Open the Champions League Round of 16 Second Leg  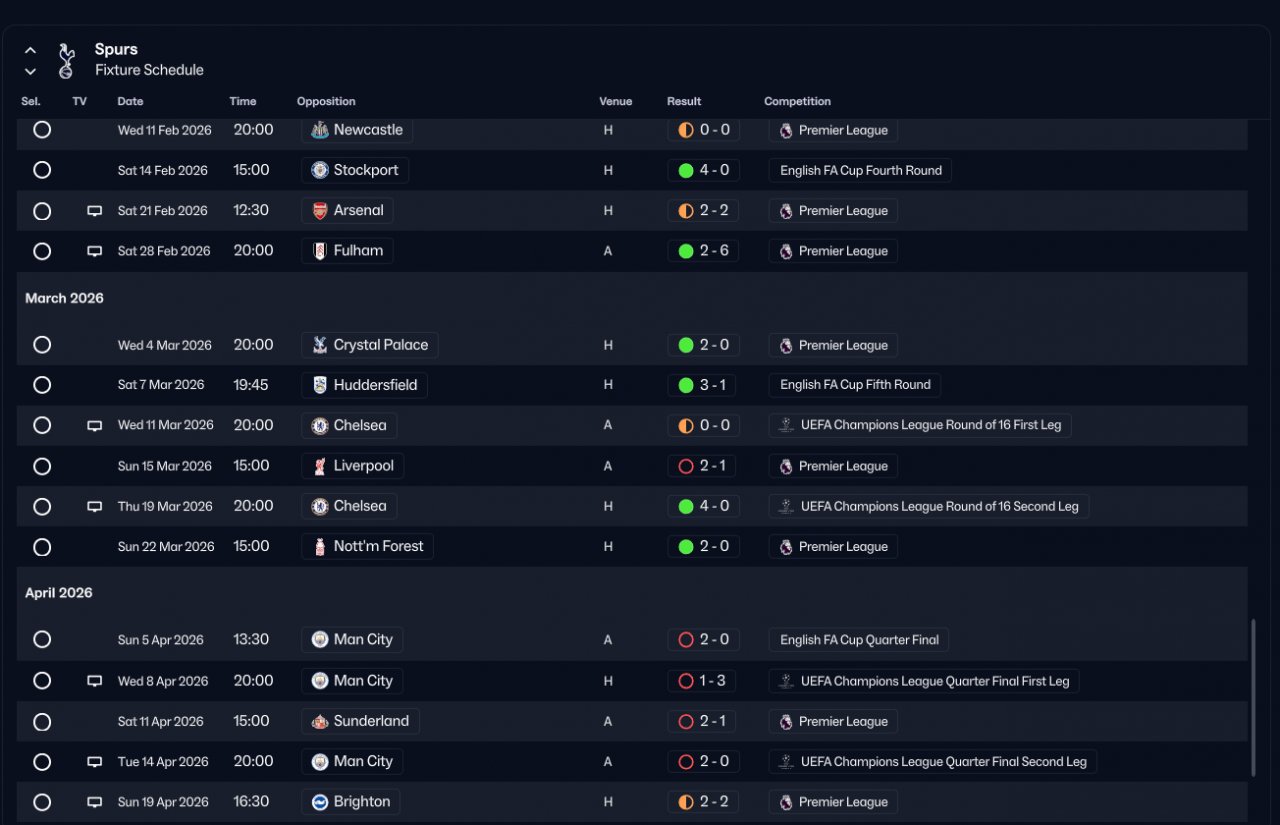click(x=929, y=506)
